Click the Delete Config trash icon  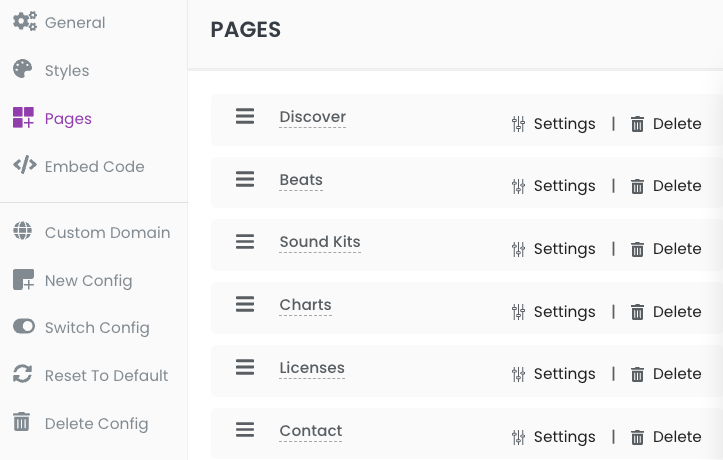(x=21, y=422)
